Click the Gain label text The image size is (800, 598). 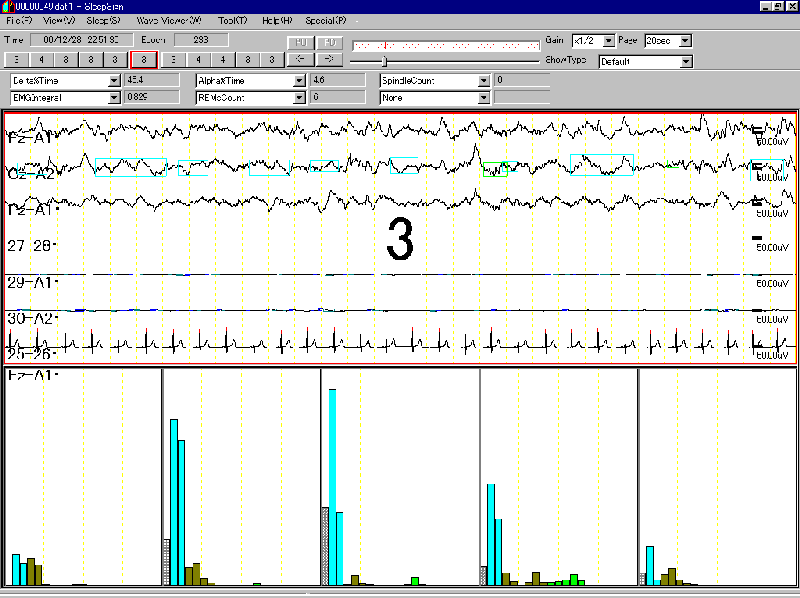click(x=554, y=40)
